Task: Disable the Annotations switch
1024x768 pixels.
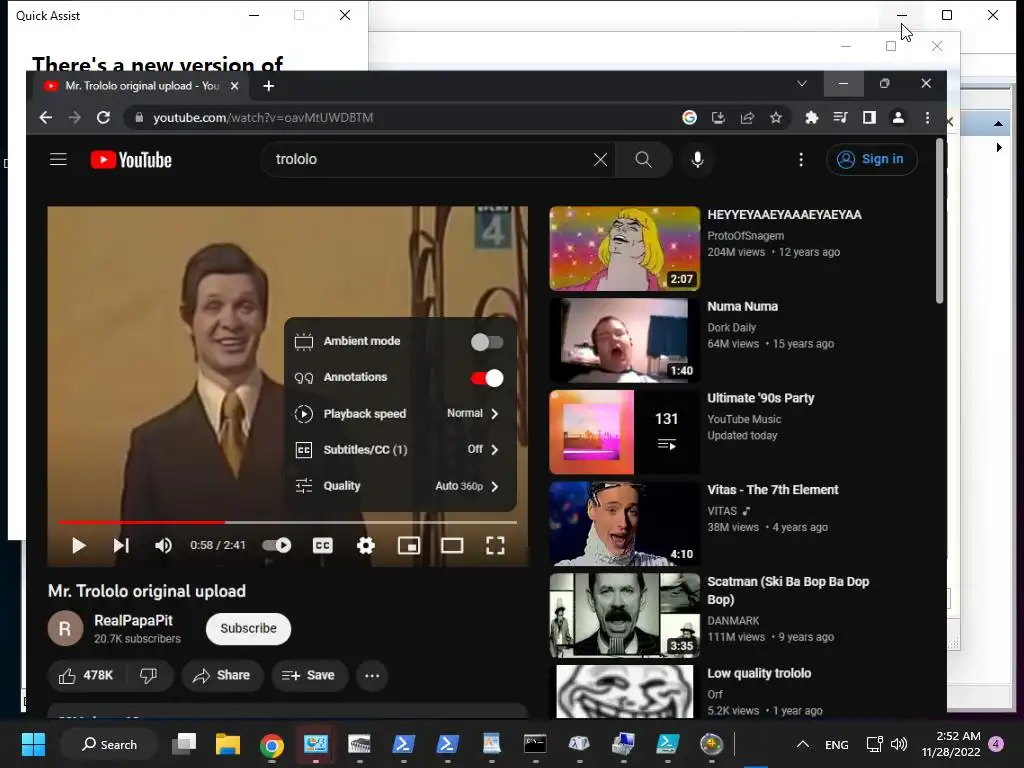Action: pyautogui.click(x=487, y=377)
